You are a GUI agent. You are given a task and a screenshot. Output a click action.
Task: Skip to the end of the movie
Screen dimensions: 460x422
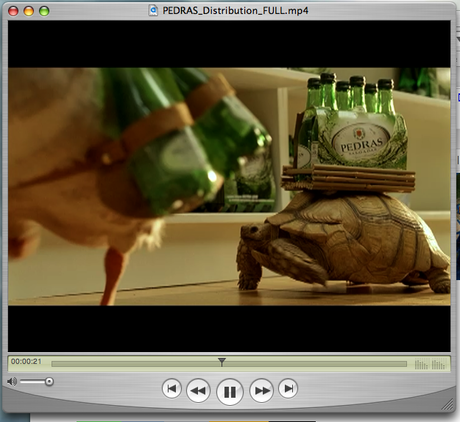pos(288,388)
